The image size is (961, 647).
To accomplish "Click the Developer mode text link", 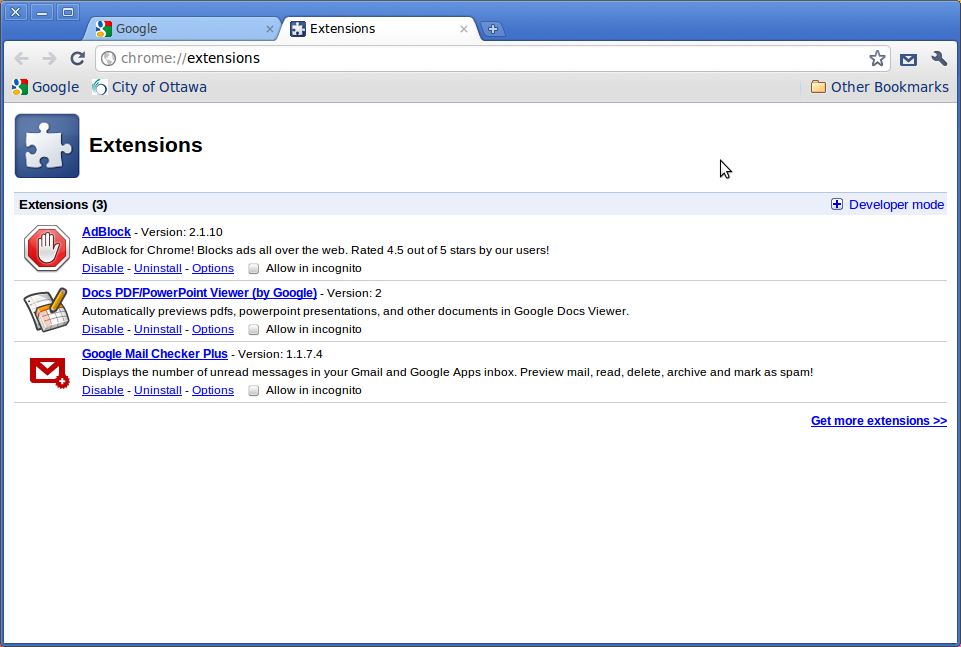I will (896, 205).
